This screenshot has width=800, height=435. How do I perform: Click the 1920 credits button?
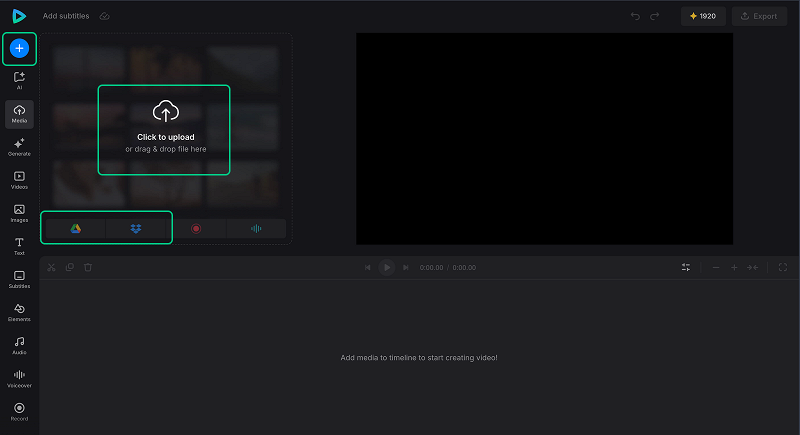click(703, 16)
